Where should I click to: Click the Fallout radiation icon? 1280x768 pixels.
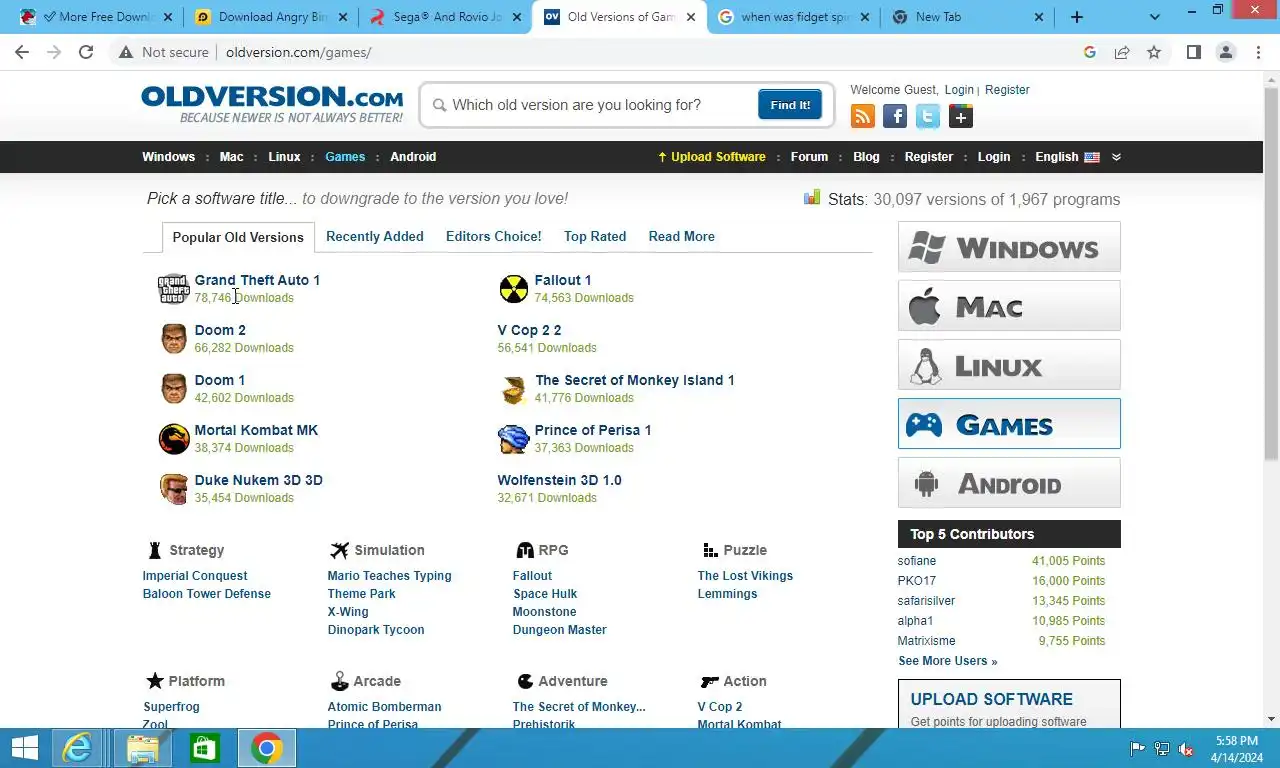[513, 289]
